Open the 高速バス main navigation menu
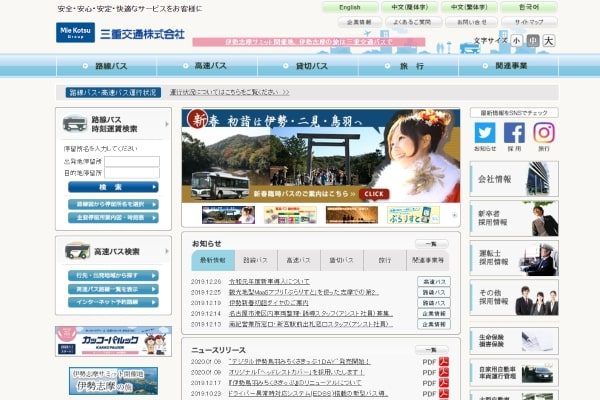Image resolution: width=600 pixels, height=400 pixels. click(x=207, y=66)
